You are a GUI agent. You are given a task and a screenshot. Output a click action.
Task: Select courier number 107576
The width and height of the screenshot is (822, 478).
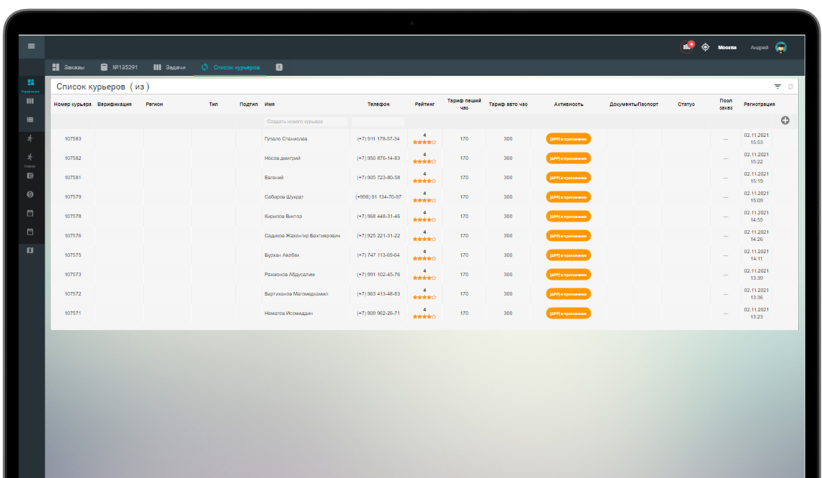pos(73,236)
